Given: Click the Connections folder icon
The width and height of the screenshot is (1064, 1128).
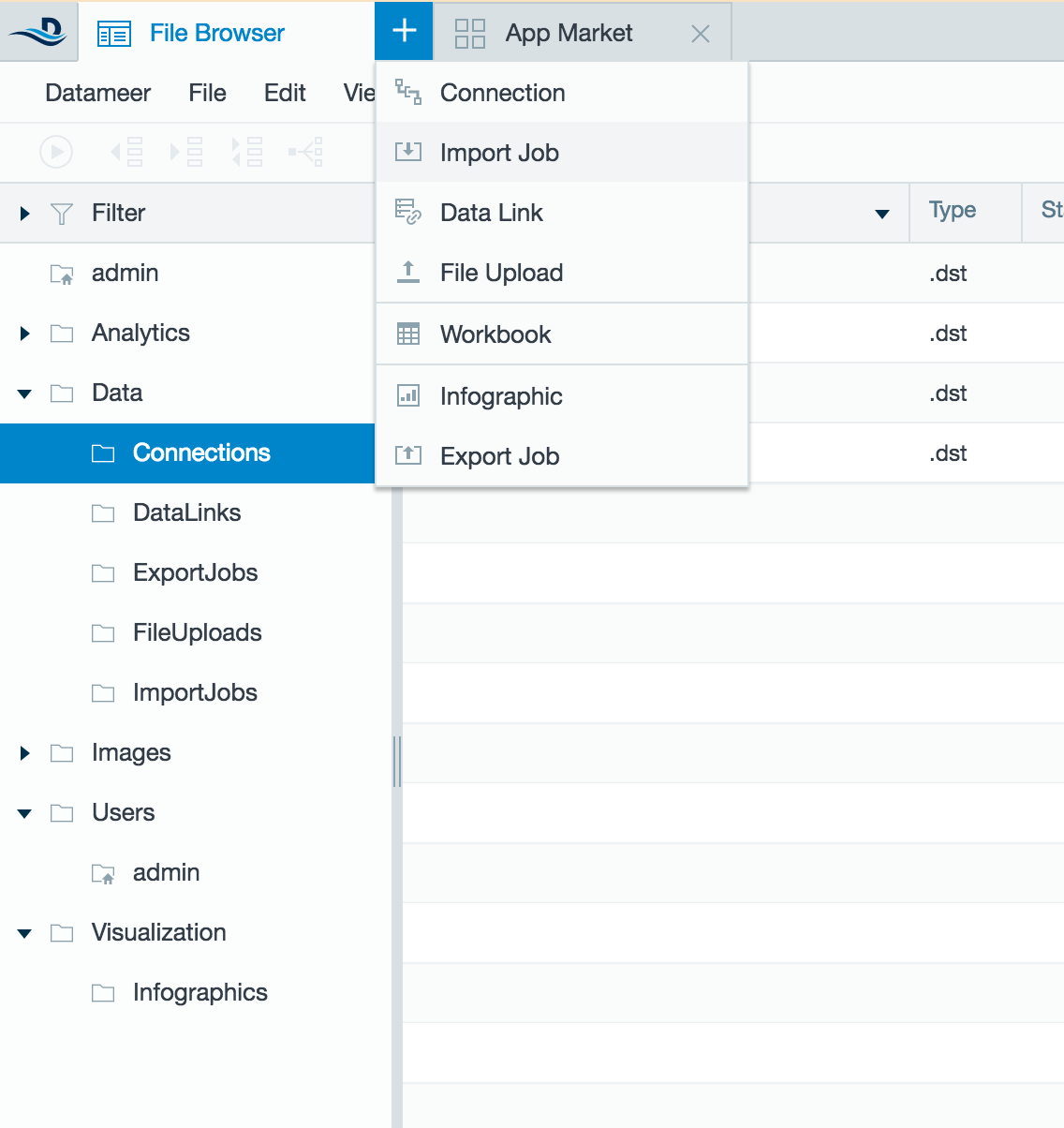Looking at the screenshot, I should tap(103, 453).
